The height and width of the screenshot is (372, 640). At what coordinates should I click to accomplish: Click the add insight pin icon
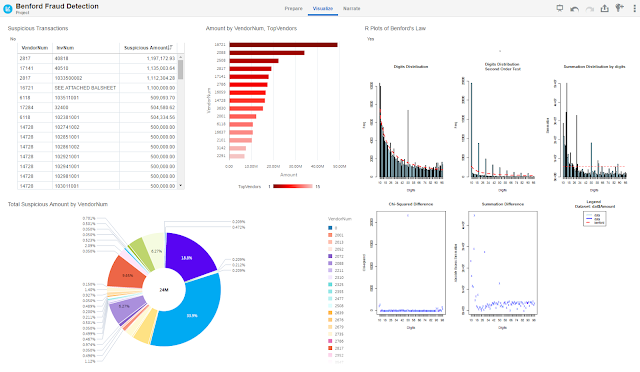tap(620, 8)
